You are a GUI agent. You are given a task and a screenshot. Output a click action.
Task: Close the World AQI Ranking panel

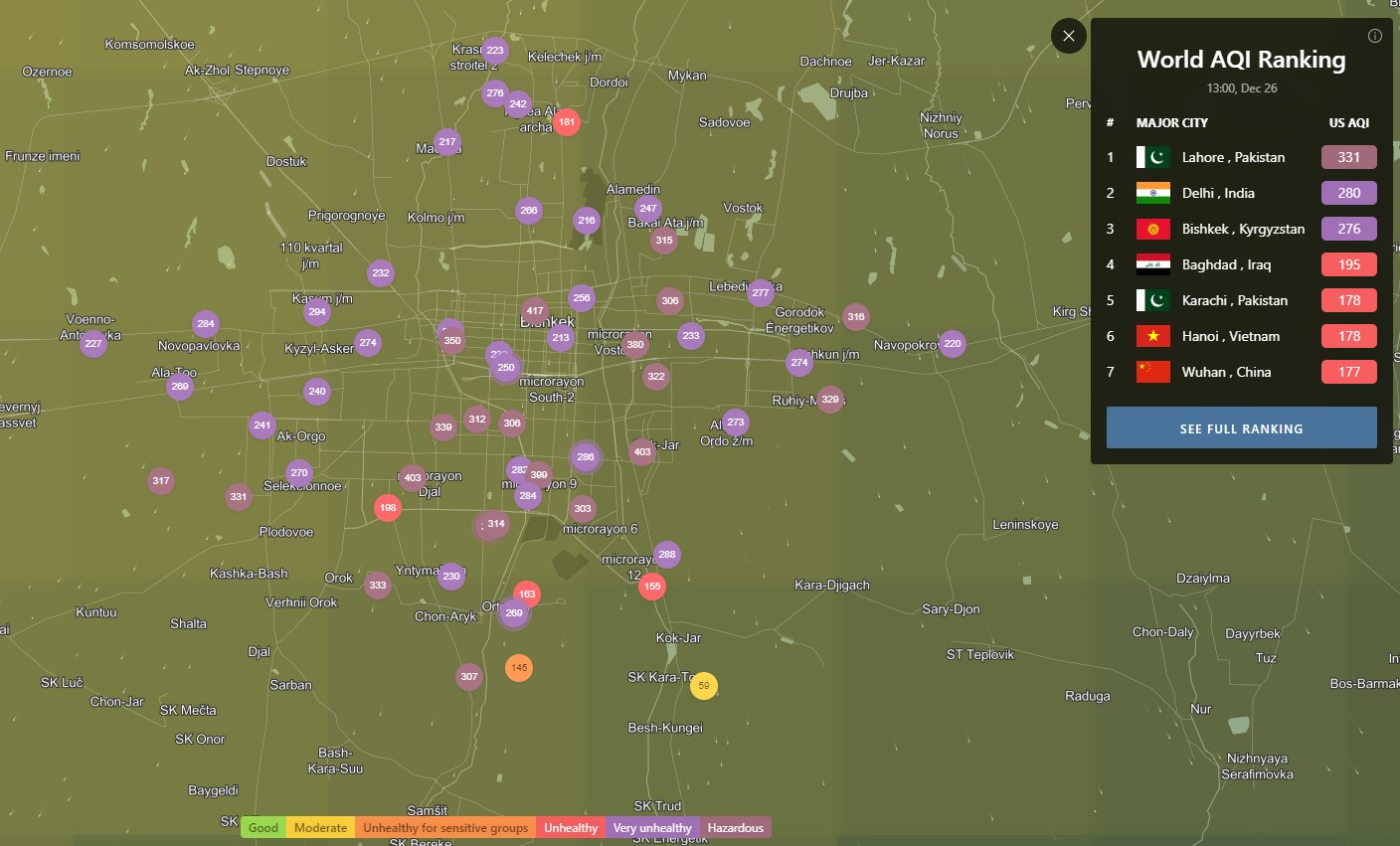pos(1068,37)
